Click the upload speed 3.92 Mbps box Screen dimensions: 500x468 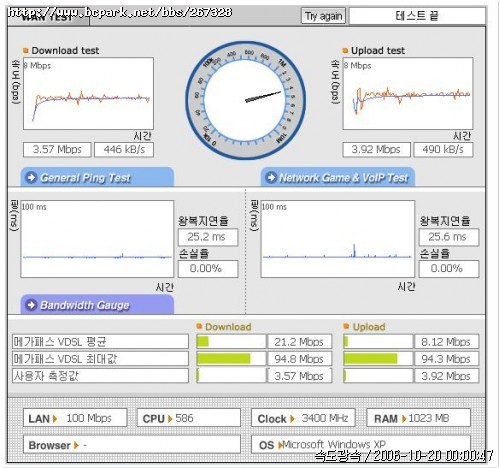(x=376, y=149)
